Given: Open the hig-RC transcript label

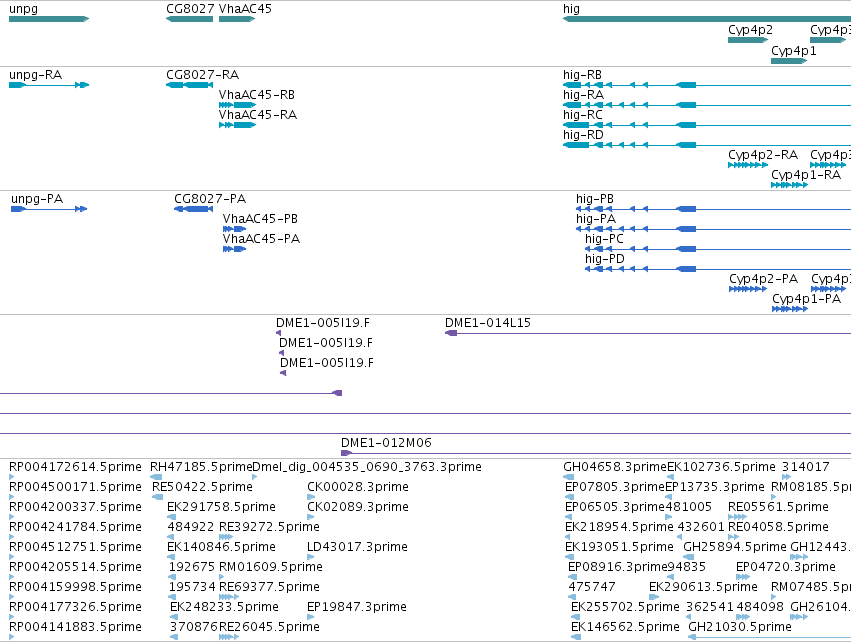Looking at the screenshot, I should (x=583, y=115).
